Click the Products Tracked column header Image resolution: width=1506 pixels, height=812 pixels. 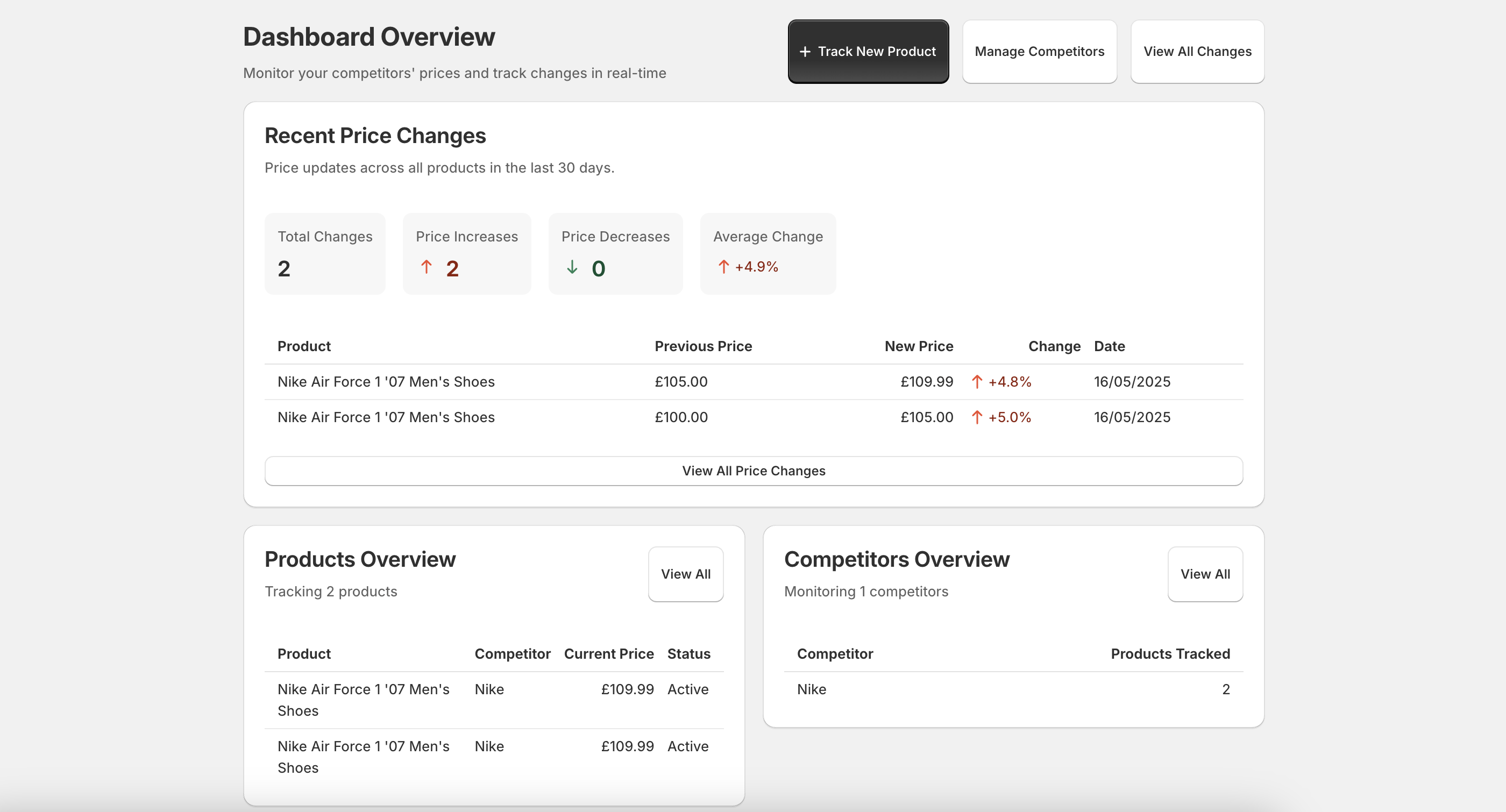[x=1170, y=653]
